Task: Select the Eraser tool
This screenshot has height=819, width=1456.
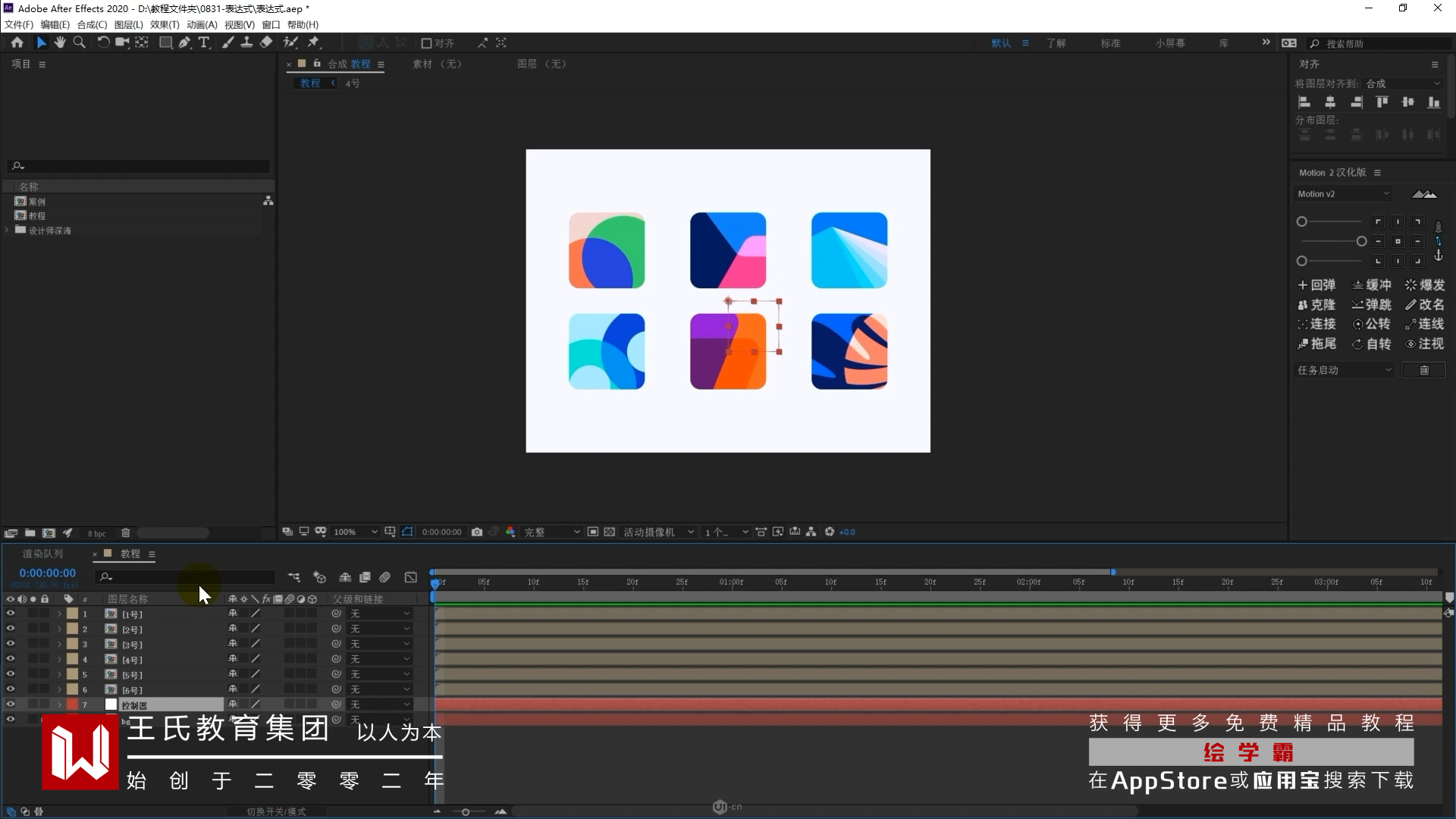Action: [265, 42]
